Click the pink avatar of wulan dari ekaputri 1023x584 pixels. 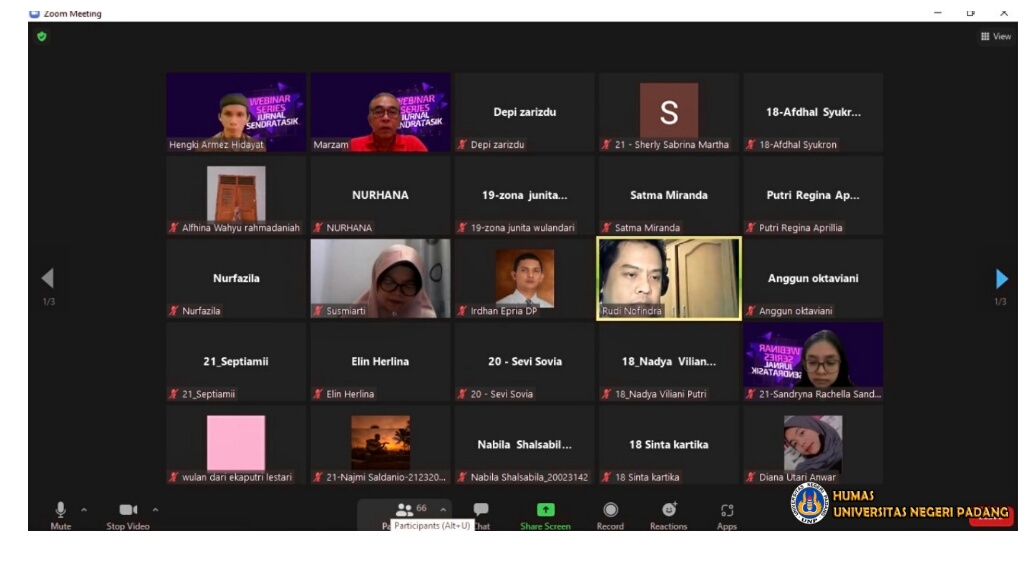[236, 442]
